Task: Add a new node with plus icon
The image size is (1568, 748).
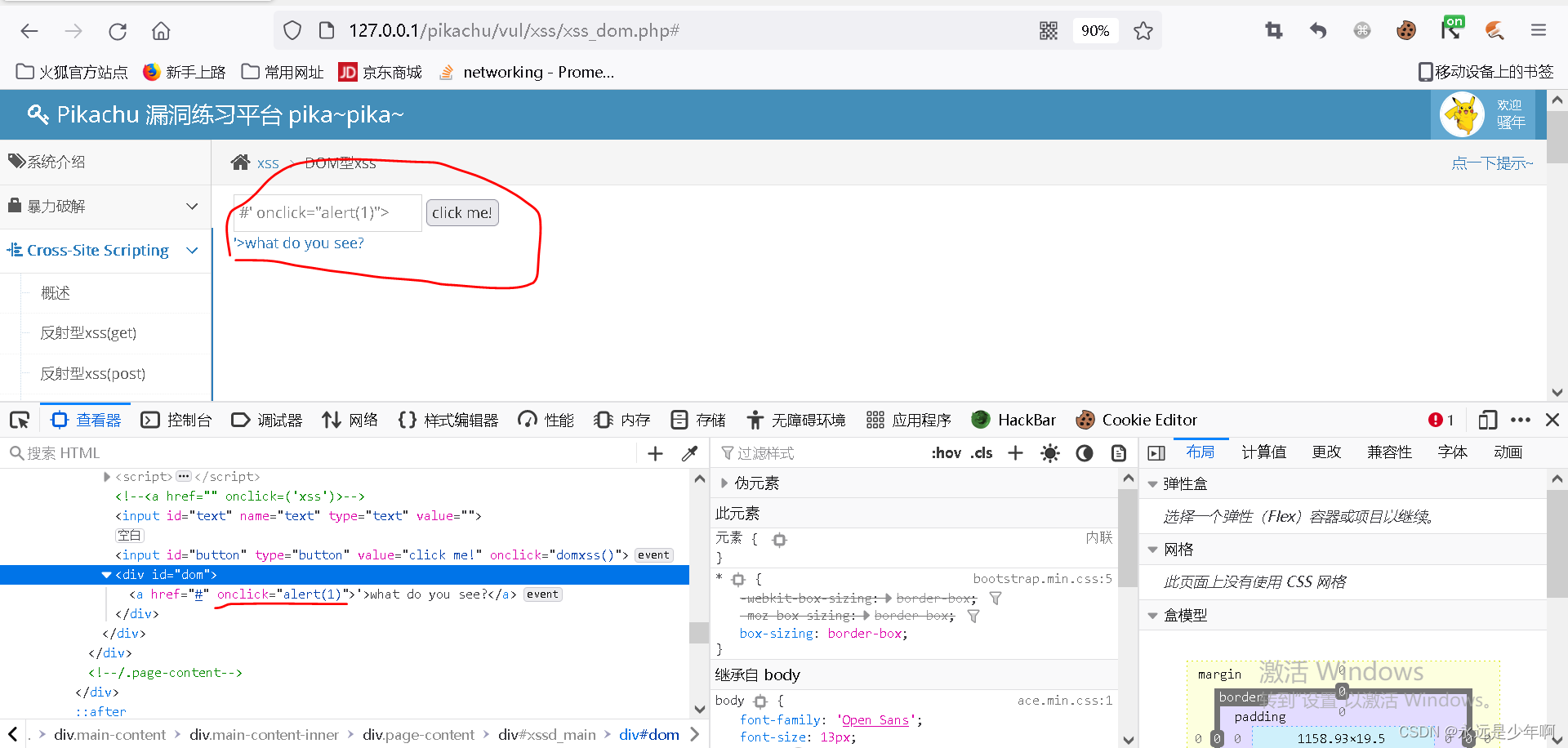Action: coord(655,453)
